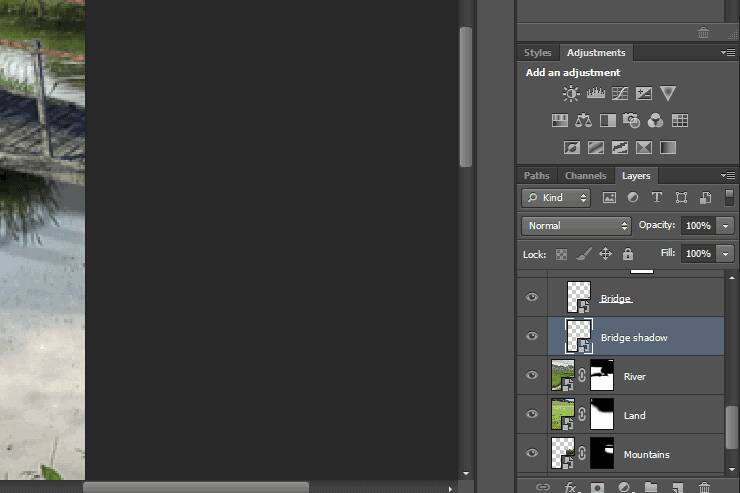
Task: Add a Brightness/Contrast adjustment
Action: point(571,94)
